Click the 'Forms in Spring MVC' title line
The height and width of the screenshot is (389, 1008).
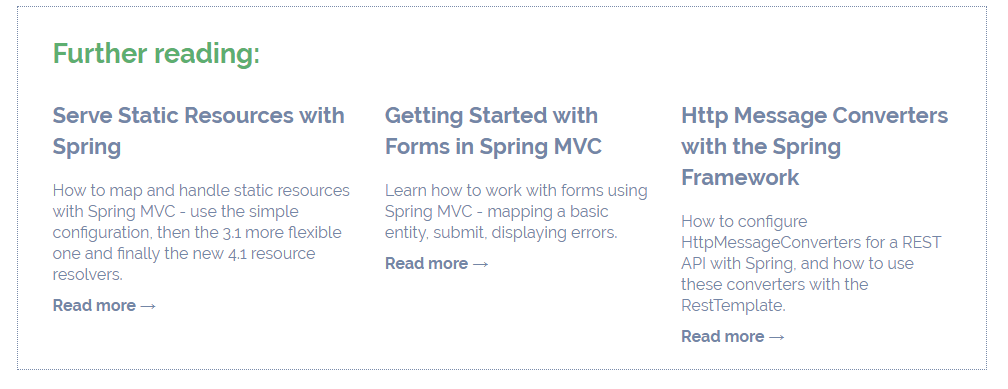[x=493, y=147]
